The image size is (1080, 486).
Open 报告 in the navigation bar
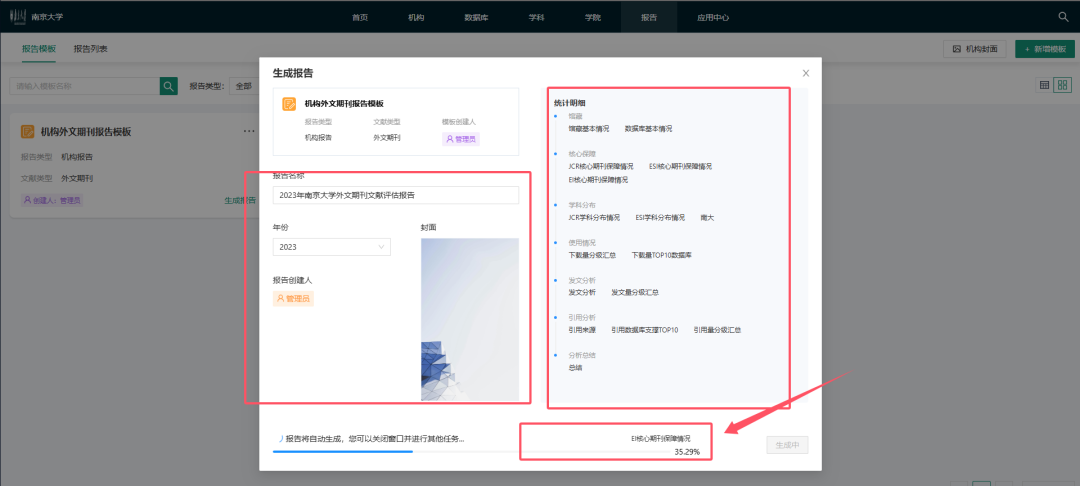(x=649, y=17)
